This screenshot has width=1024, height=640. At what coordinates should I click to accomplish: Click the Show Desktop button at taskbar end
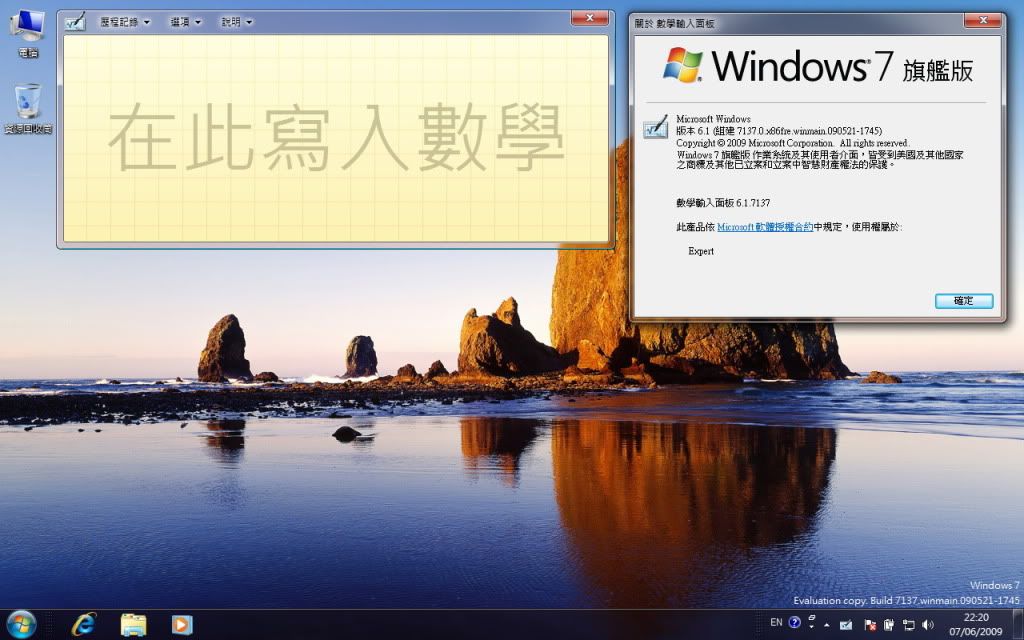tap(1018, 625)
